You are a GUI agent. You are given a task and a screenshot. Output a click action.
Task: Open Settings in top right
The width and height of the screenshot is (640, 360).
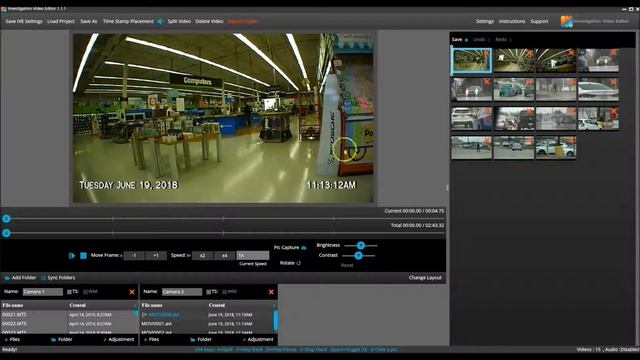point(485,21)
